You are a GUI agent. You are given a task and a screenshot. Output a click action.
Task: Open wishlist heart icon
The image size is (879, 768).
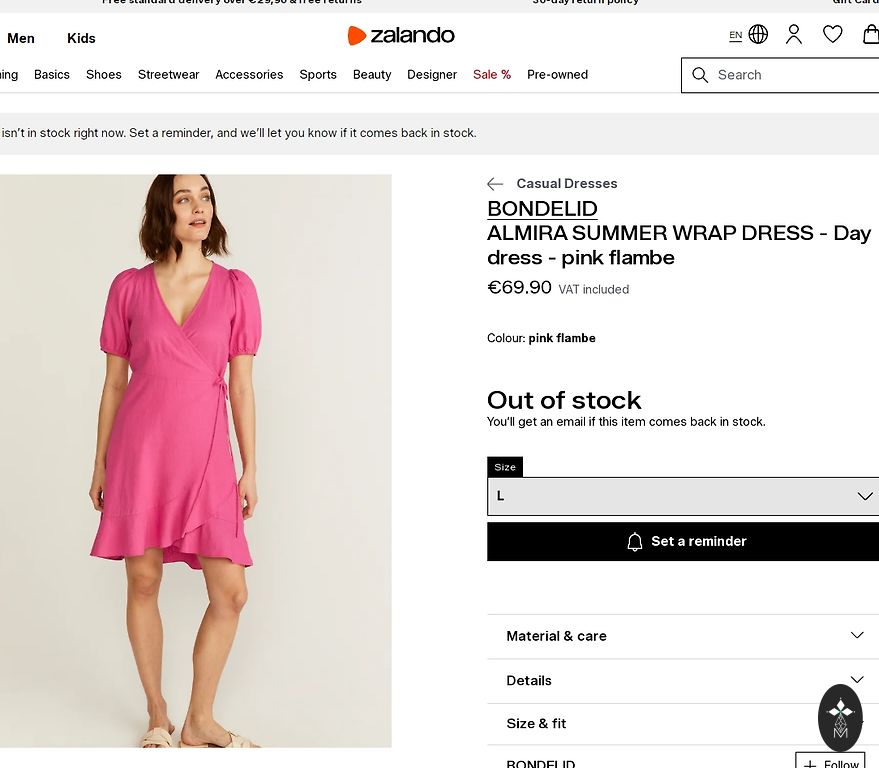point(833,34)
